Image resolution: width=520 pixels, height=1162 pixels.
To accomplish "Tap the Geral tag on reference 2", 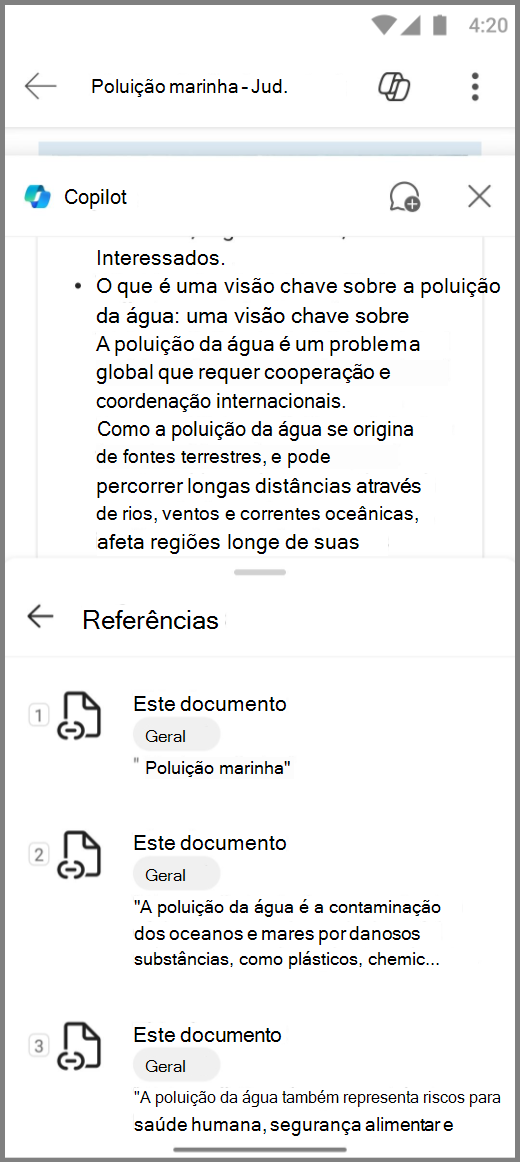I will (x=176, y=875).
